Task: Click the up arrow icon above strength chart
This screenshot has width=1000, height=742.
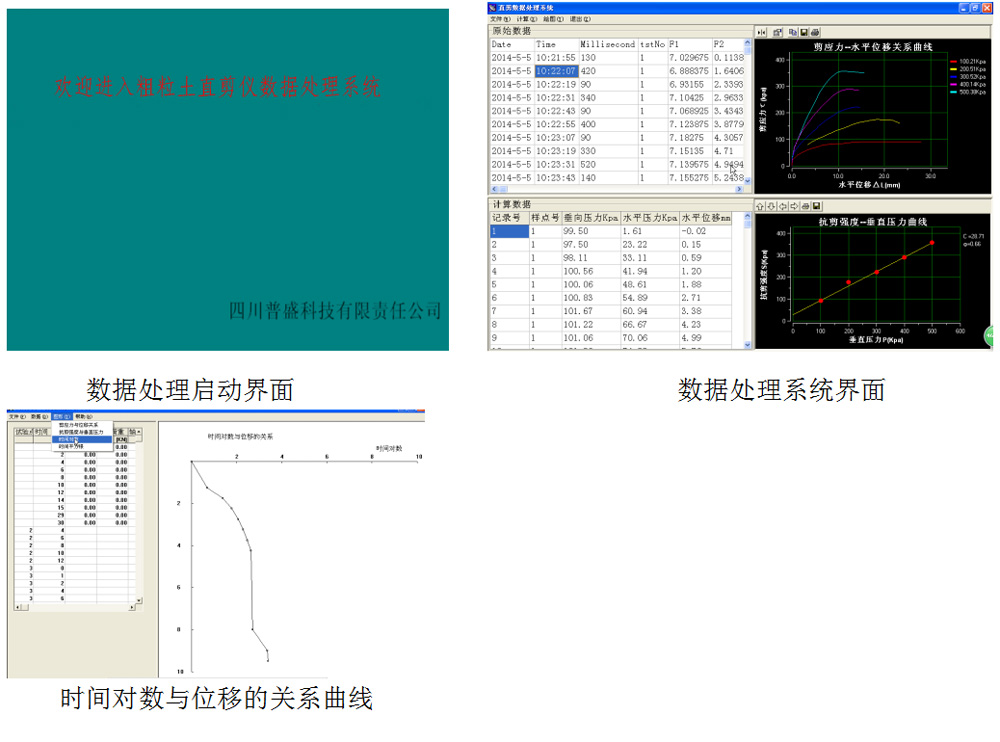Action: pyautogui.click(x=760, y=206)
